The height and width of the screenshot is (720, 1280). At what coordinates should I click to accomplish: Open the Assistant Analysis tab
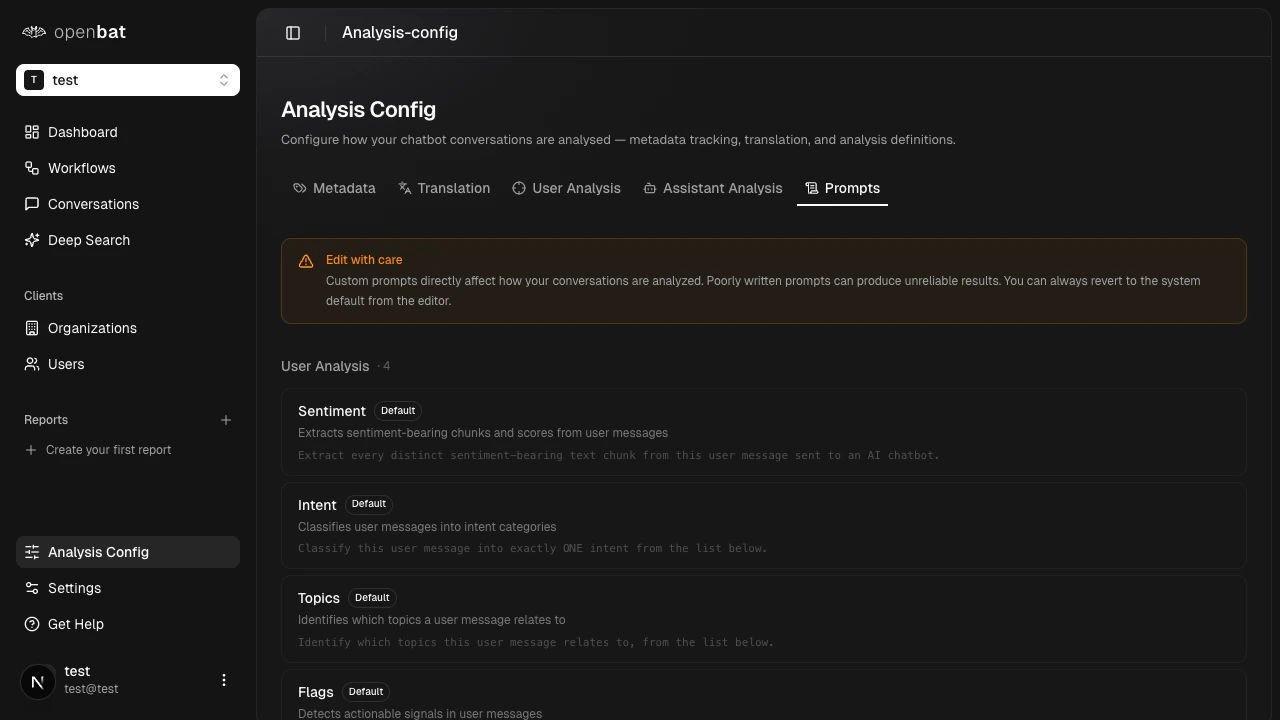[x=712, y=188]
